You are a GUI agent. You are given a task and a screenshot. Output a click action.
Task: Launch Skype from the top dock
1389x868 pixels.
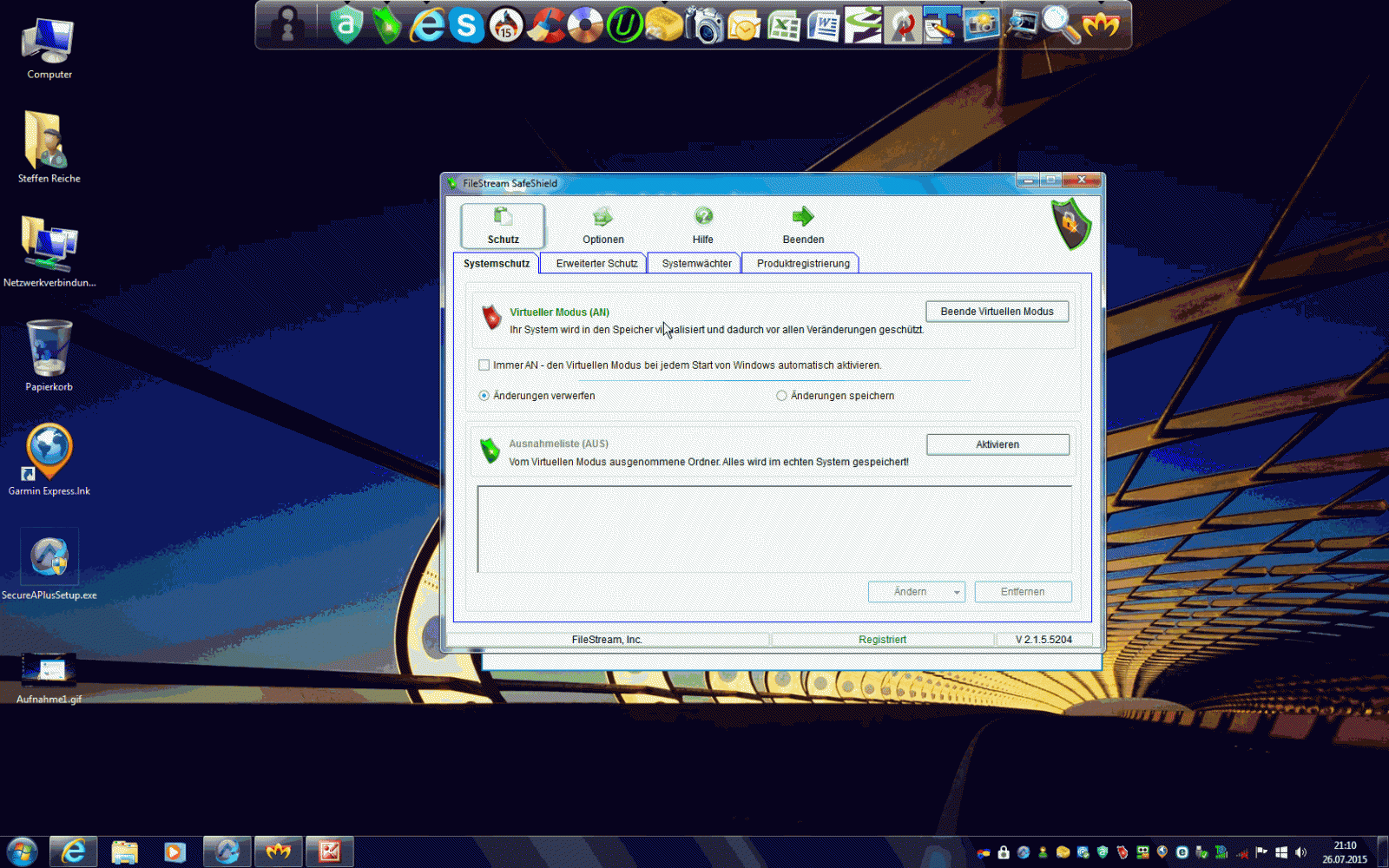point(466,25)
